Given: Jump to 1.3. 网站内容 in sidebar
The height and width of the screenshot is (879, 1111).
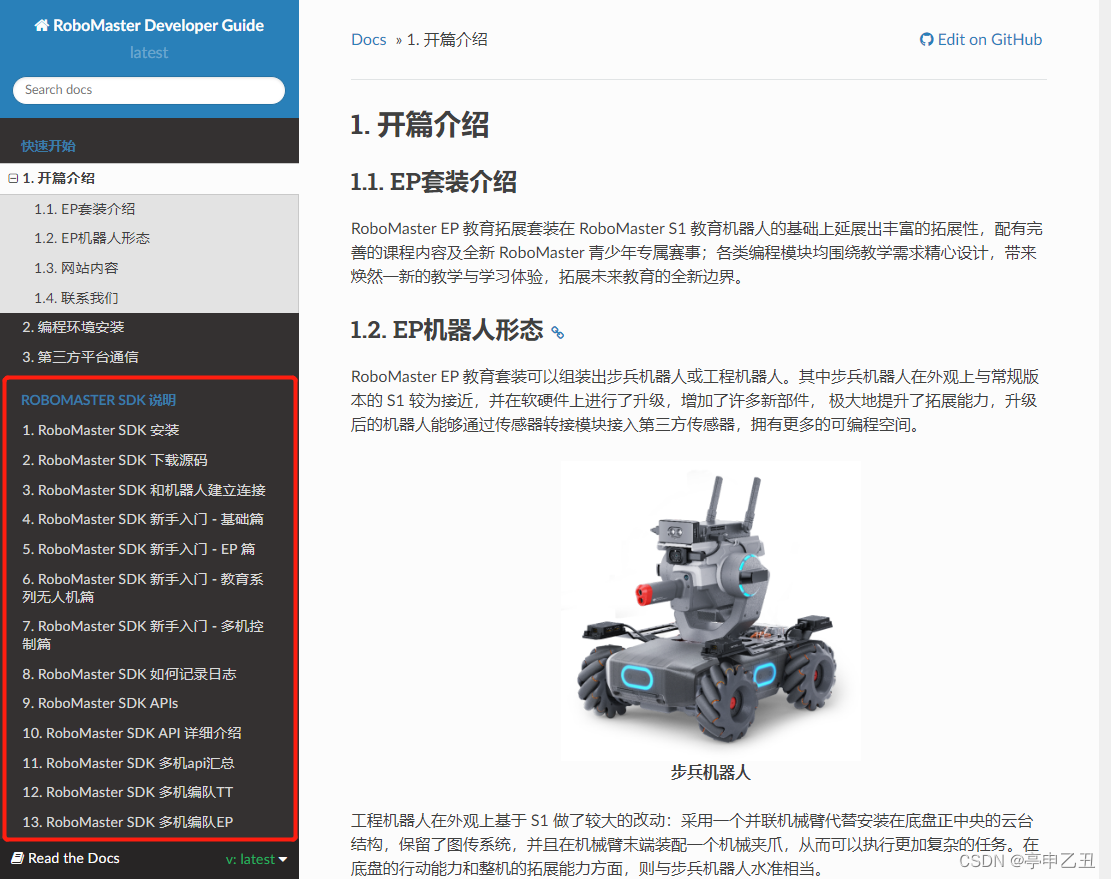Looking at the screenshot, I should [77, 268].
